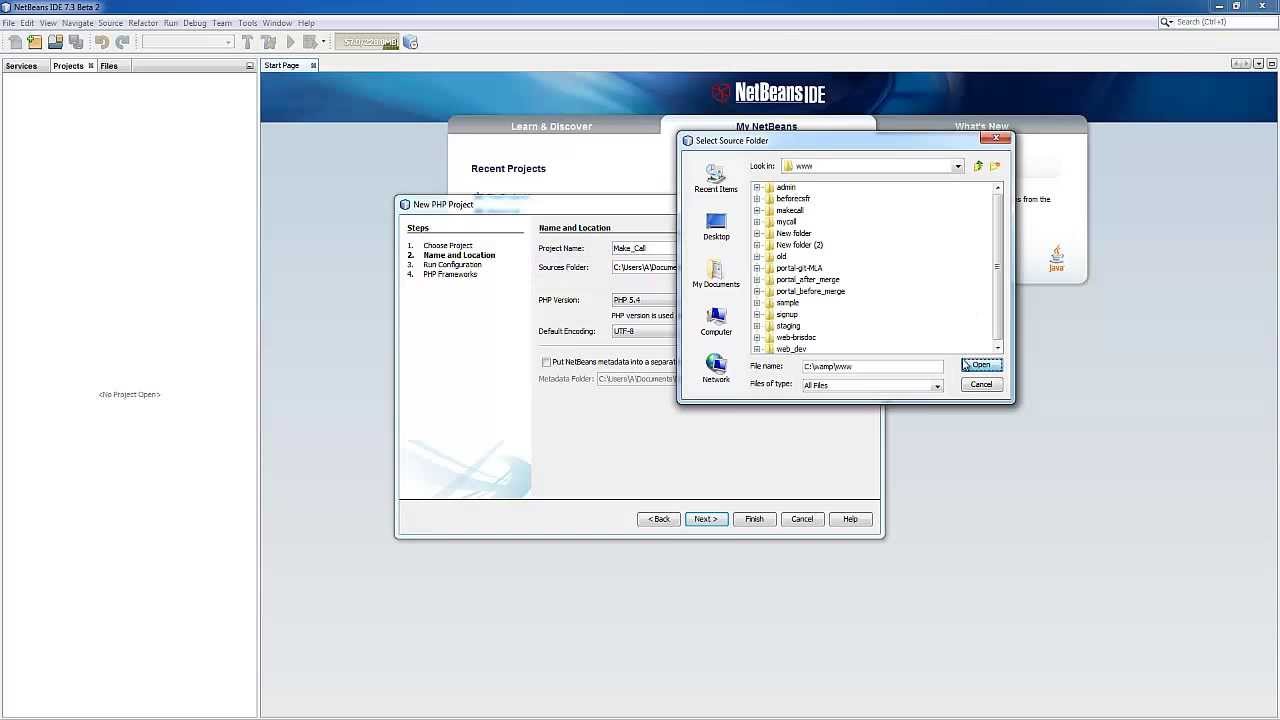
Task: Click the Undo toolbar icon
Action: [x=102, y=42]
